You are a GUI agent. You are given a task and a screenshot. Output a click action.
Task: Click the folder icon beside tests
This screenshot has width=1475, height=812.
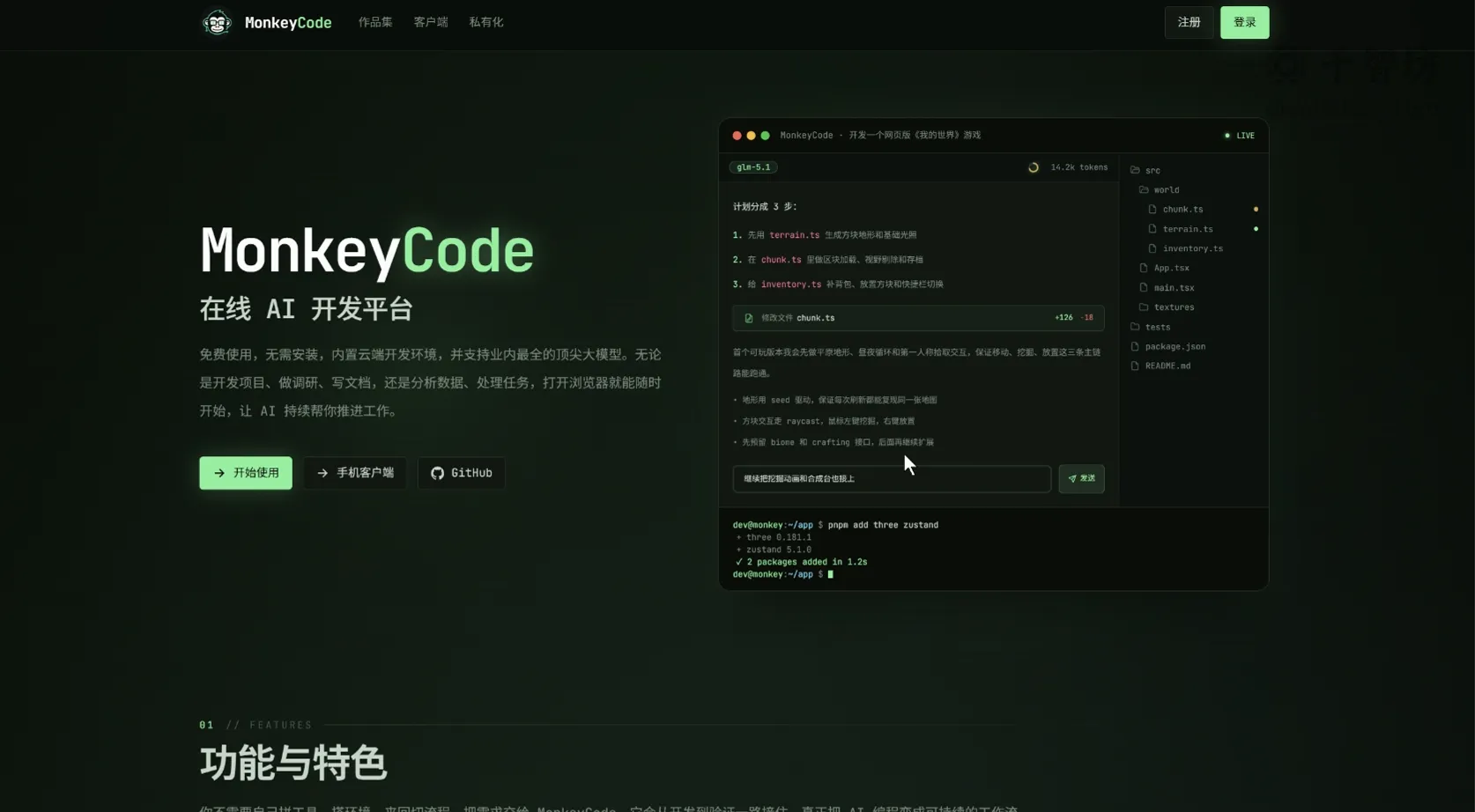pos(1135,327)
